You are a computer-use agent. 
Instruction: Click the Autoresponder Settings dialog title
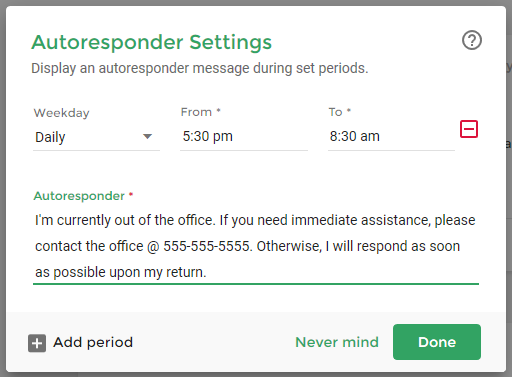click(x=152, y=42)
